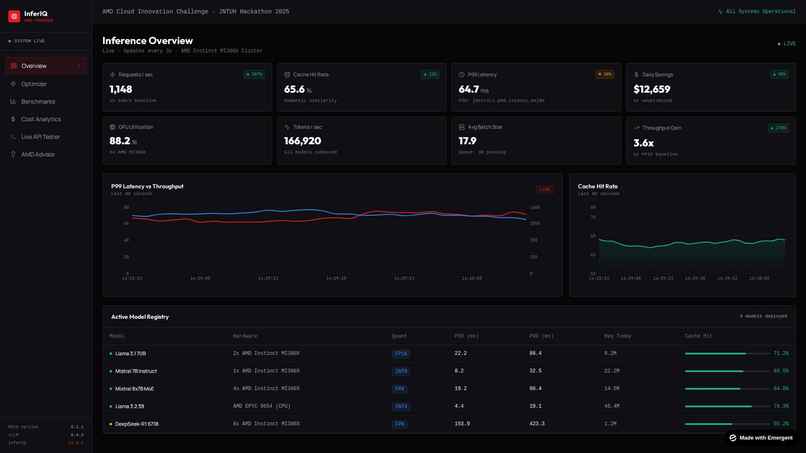Open the Optimizer sidebar item

[x=46, y=84]
